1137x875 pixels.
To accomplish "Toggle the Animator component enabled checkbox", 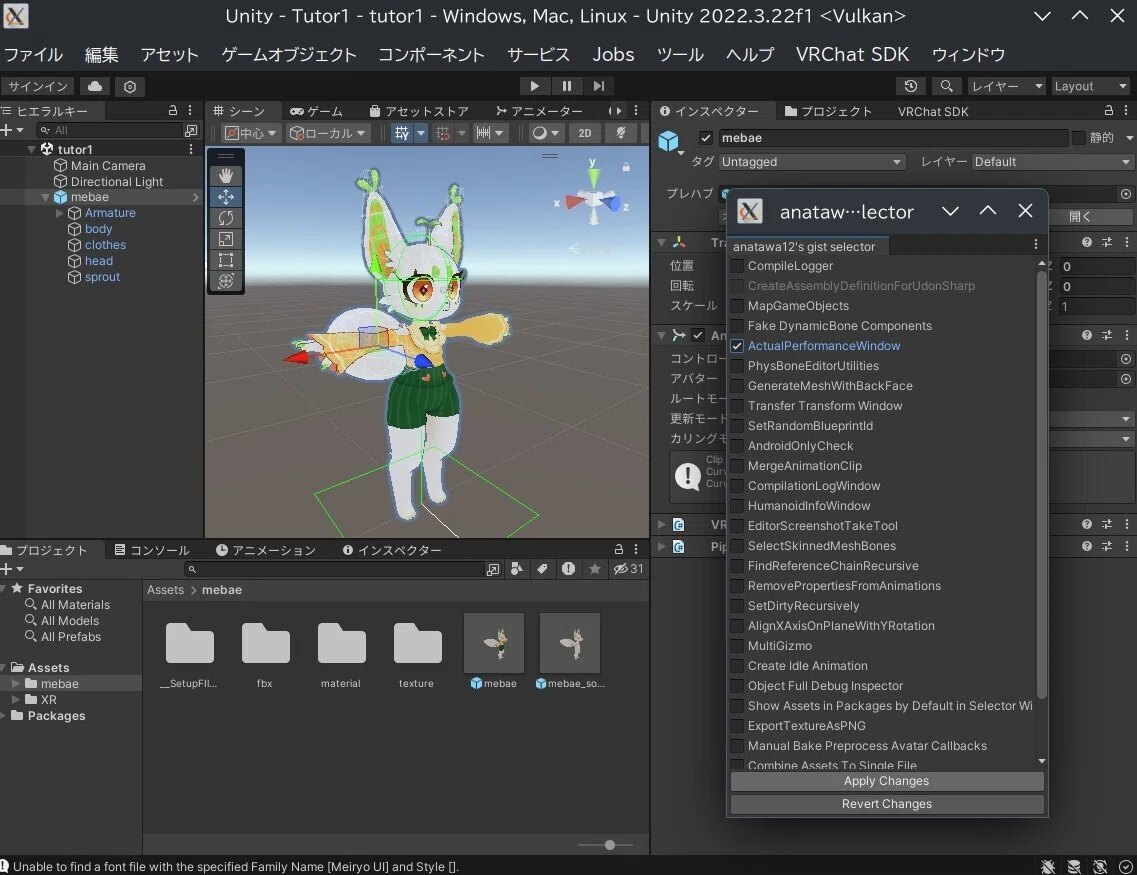I will [x=698, y=335].
